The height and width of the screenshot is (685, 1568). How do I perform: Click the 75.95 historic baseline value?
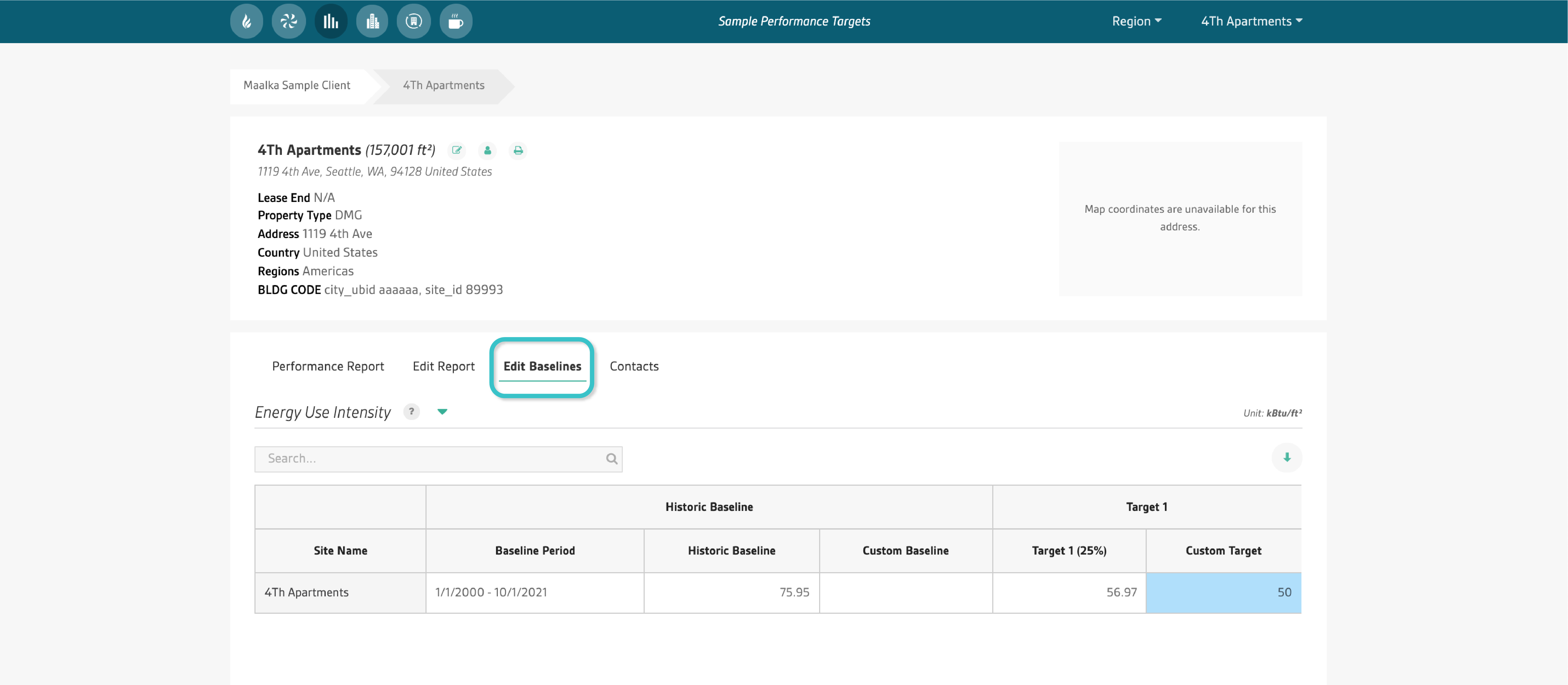[x=794, y=592]
